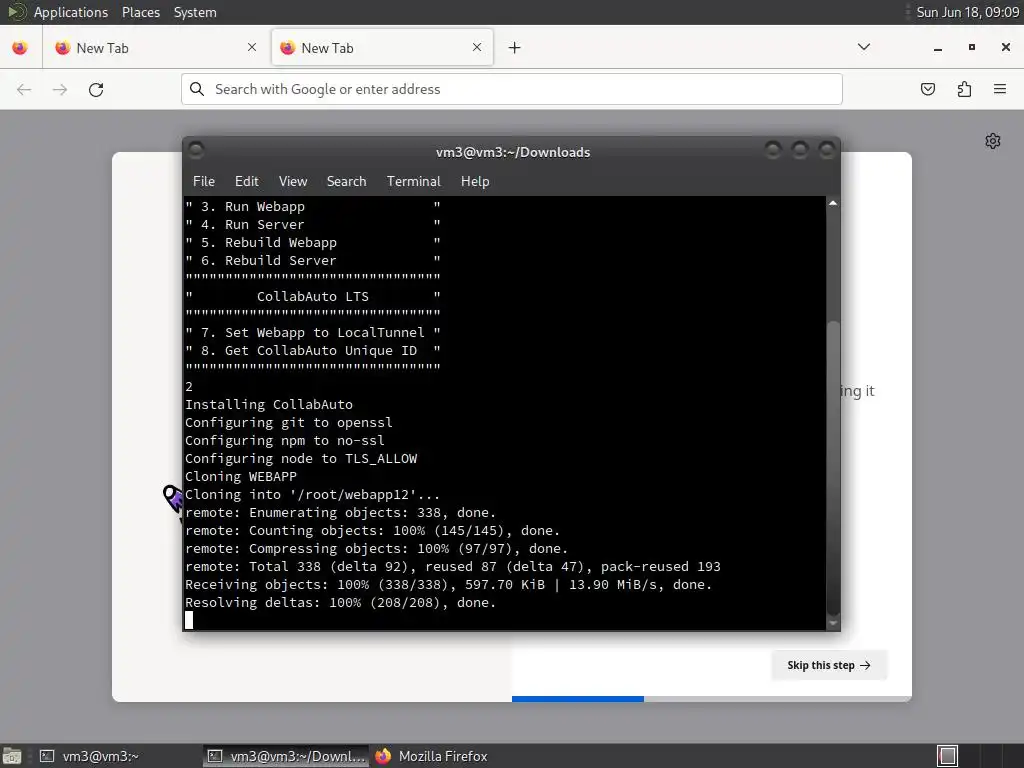Click the line 'Resolving deltas: 100% (208/208), done.'
This screenshot has height=768, width=1024.
pyautogui.click(x=340, y=603)
